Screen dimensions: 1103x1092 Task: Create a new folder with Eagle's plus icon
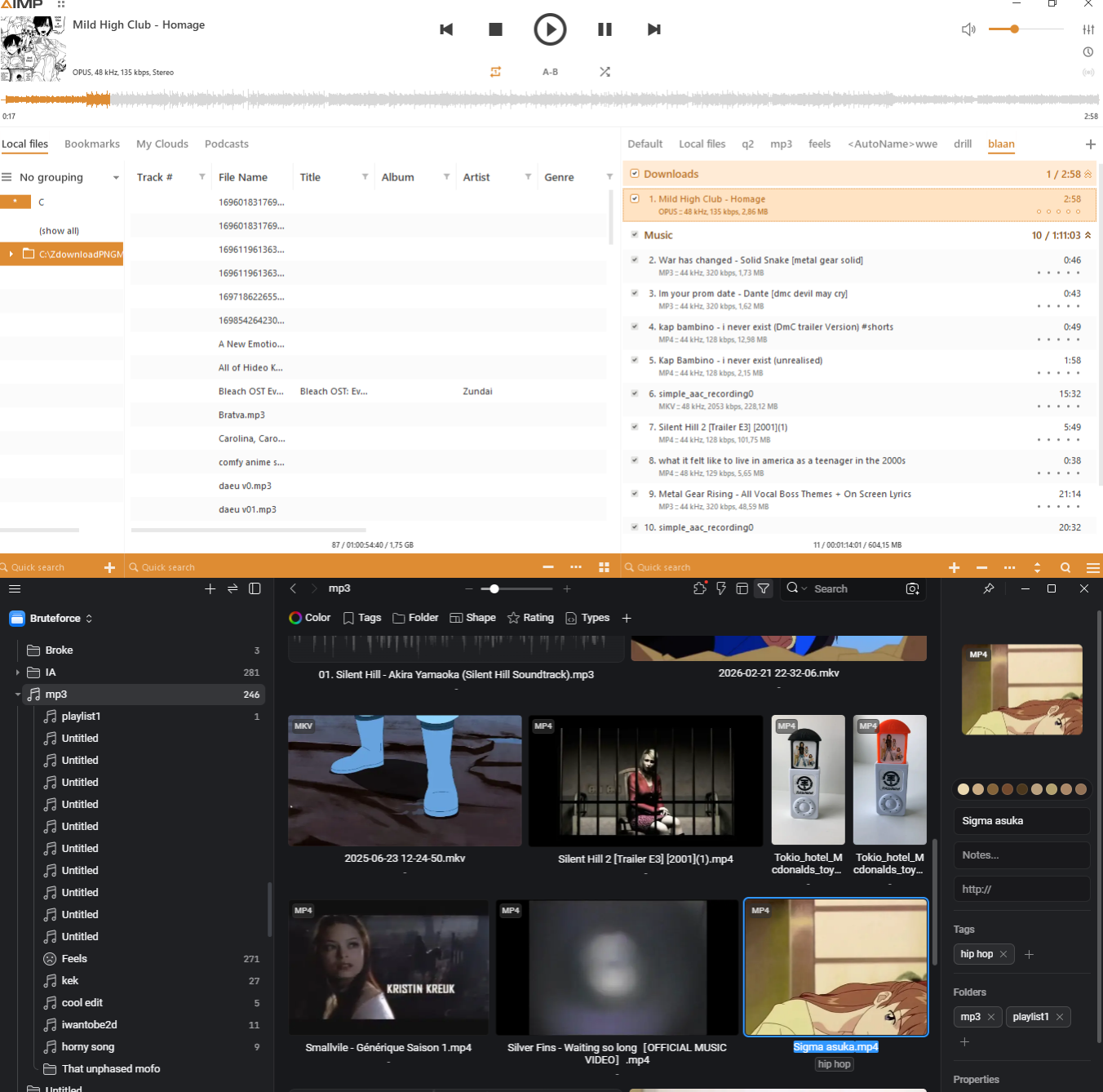coord(210,588)
